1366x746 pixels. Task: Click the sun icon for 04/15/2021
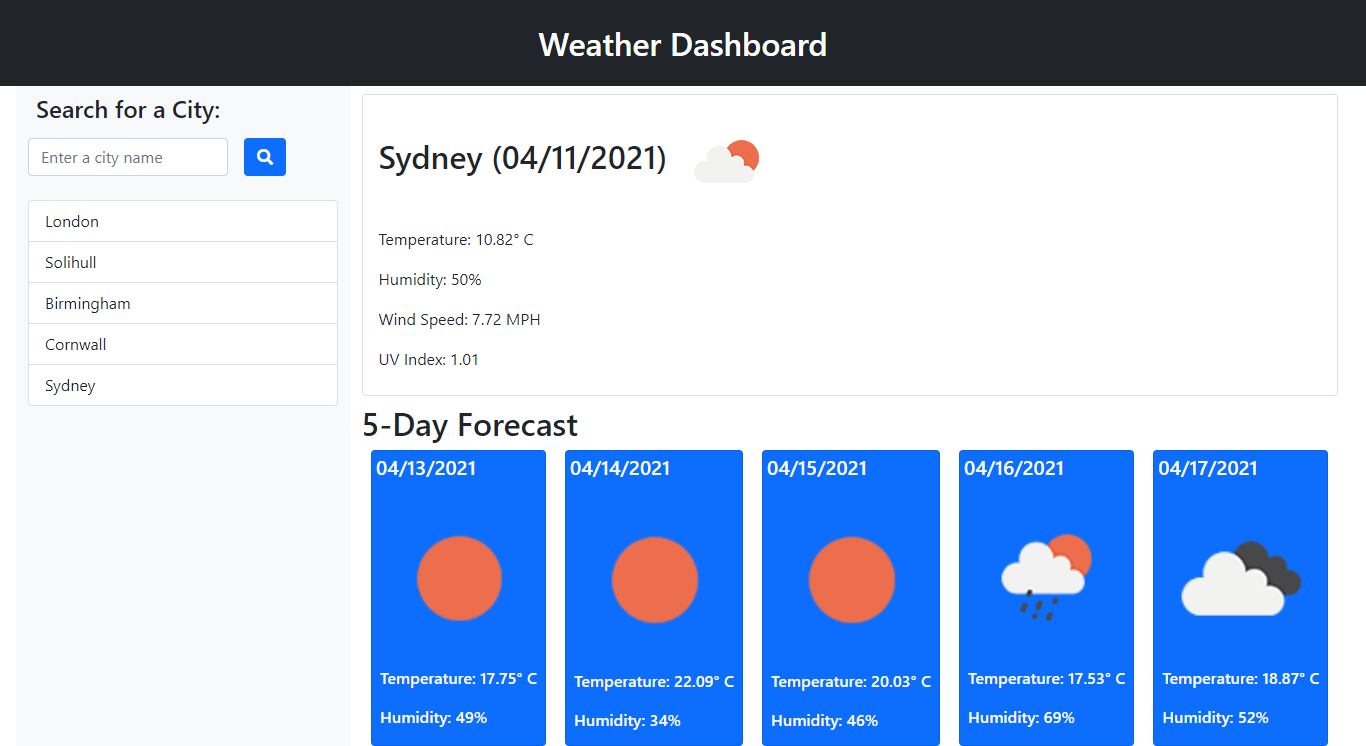[851, 580]
